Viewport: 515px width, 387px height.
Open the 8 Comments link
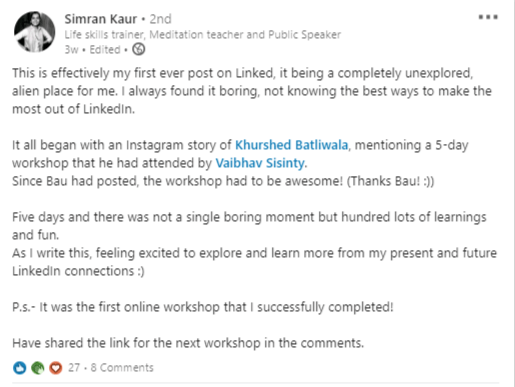point(122,368)
